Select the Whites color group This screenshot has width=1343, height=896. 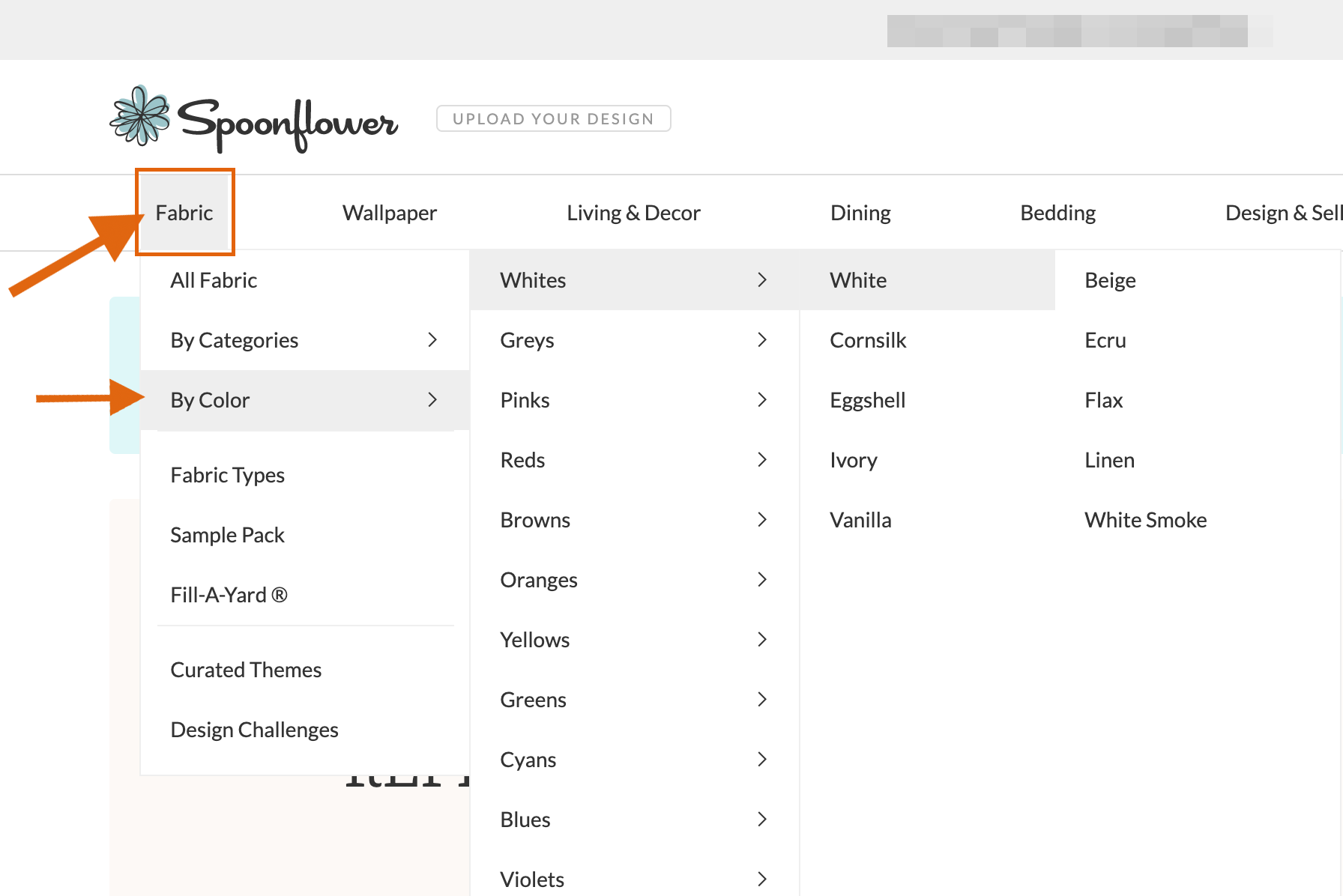pyautogui.click(x=635, y=280)
